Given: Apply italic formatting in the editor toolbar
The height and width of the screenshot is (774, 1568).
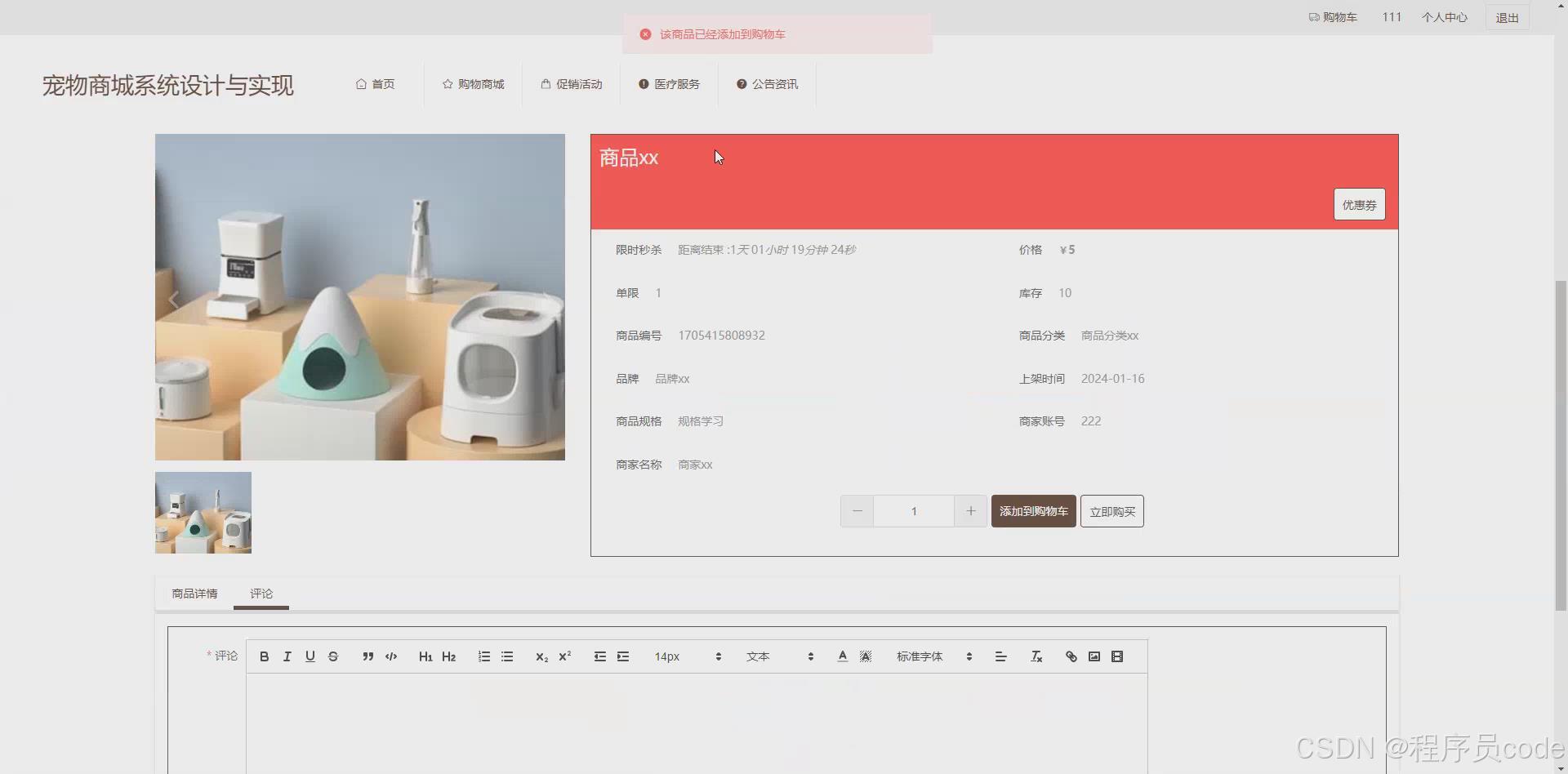Looking at the screenshot, I should [287, 656].
